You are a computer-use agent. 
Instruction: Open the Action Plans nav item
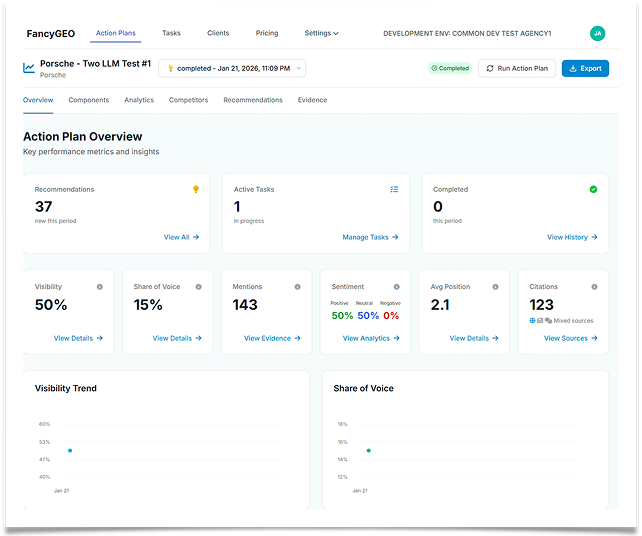115,33
